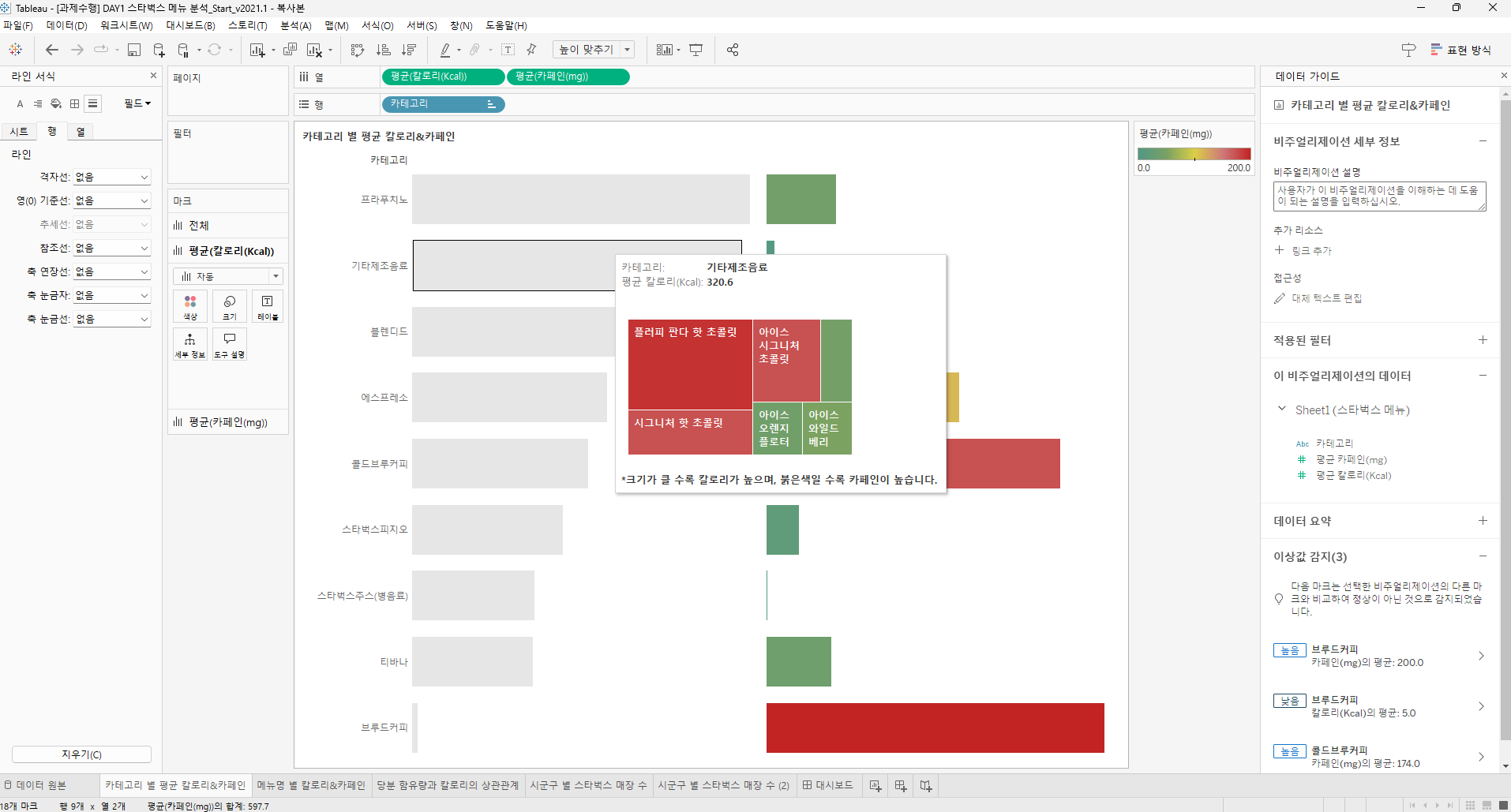Viewport: 1511px width, 812px height.
Task: Show mark labels with T icon
Action: (x=508, y=50)
